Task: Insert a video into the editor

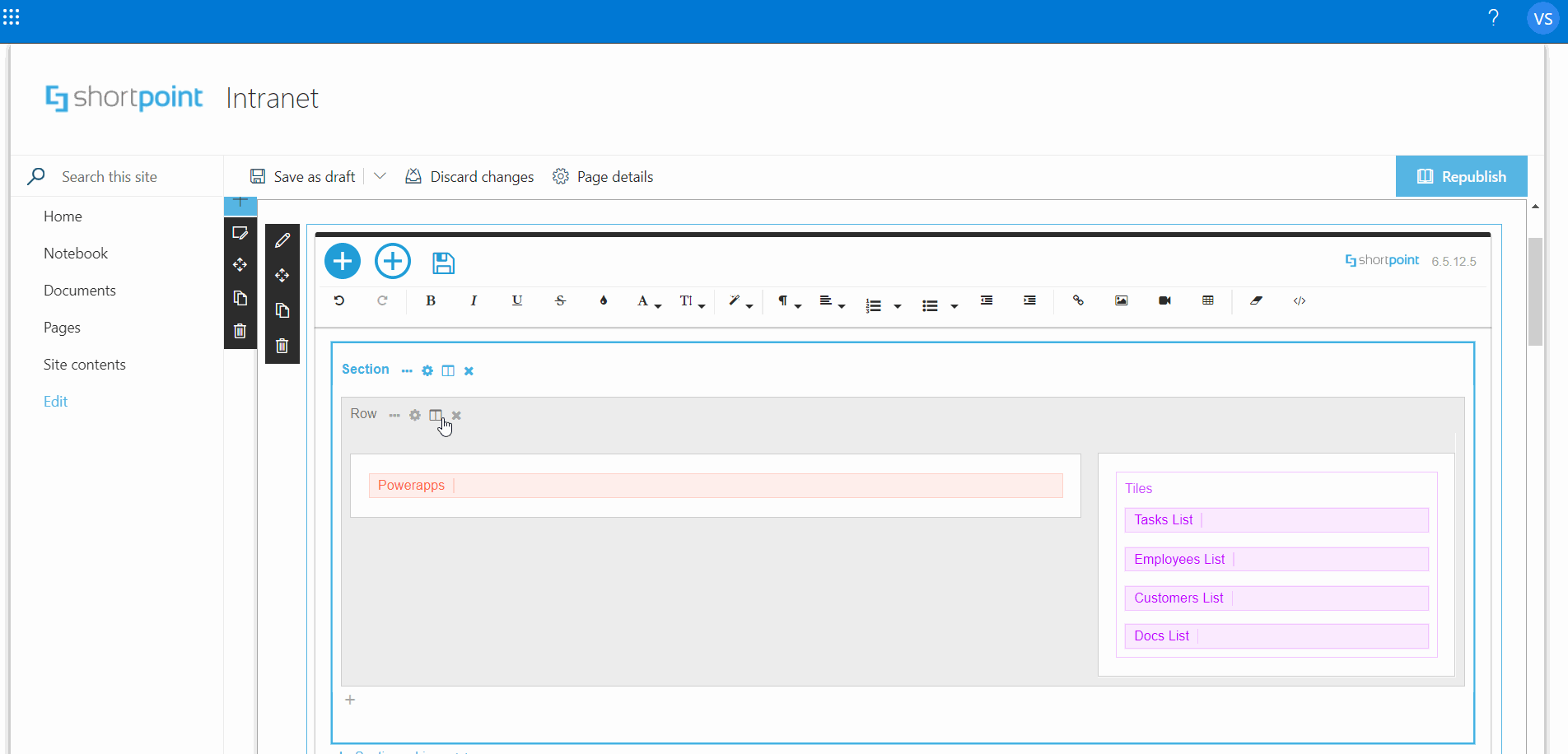Action: (1164, 301)
